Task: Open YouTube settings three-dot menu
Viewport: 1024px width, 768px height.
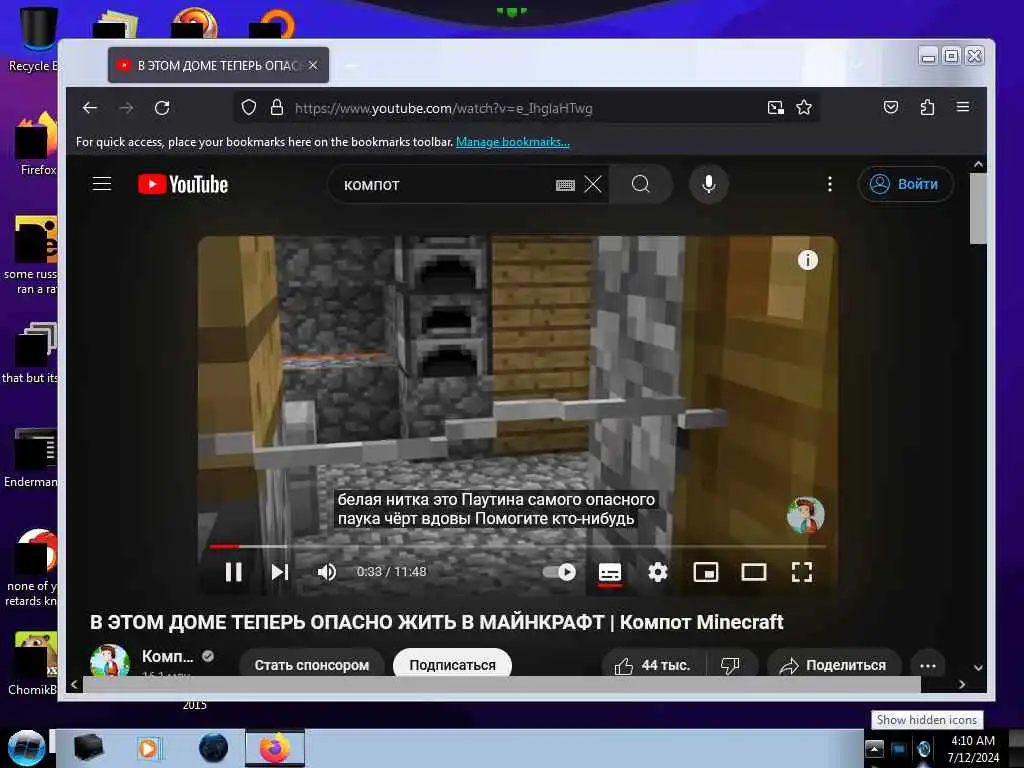Action: (830, 185)
